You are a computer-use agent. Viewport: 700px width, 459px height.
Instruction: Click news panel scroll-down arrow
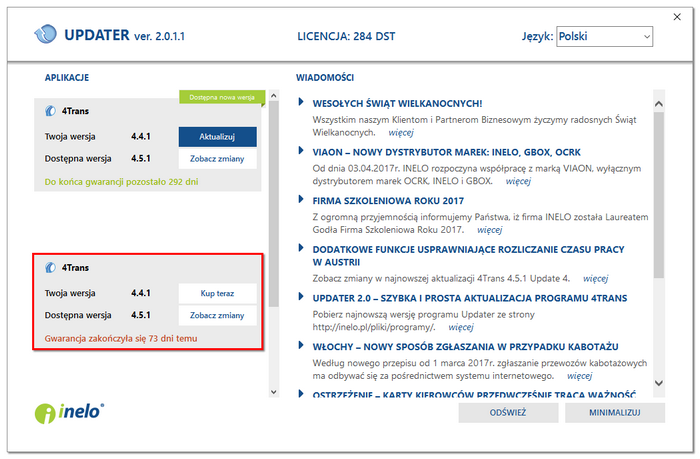pos(659,383)
